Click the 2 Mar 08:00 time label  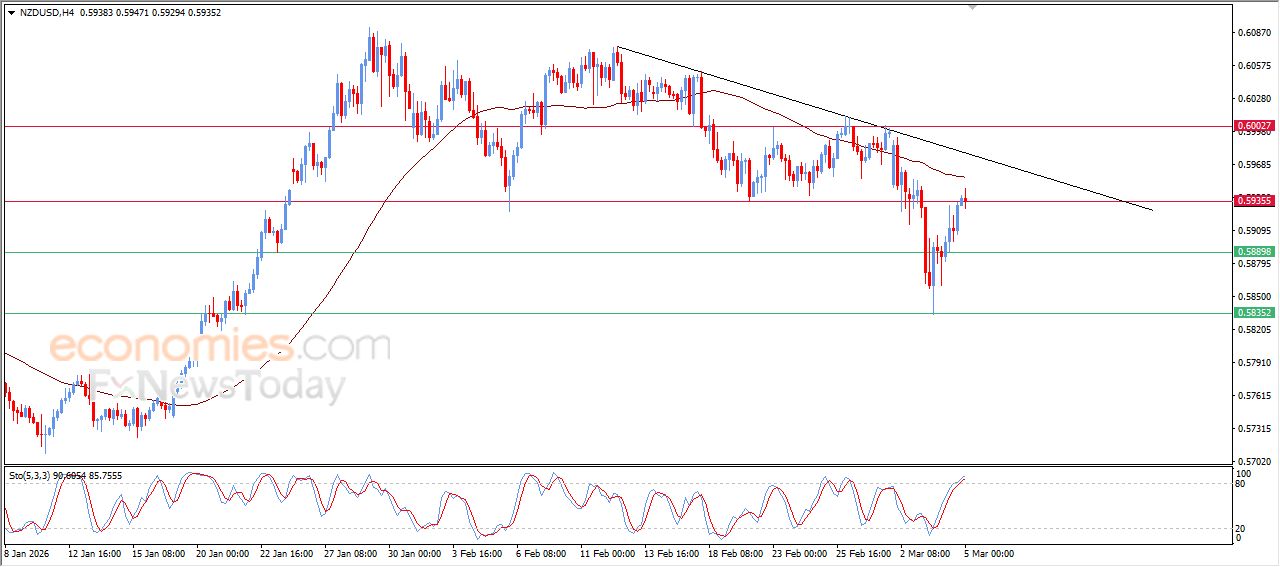(924, 552)
